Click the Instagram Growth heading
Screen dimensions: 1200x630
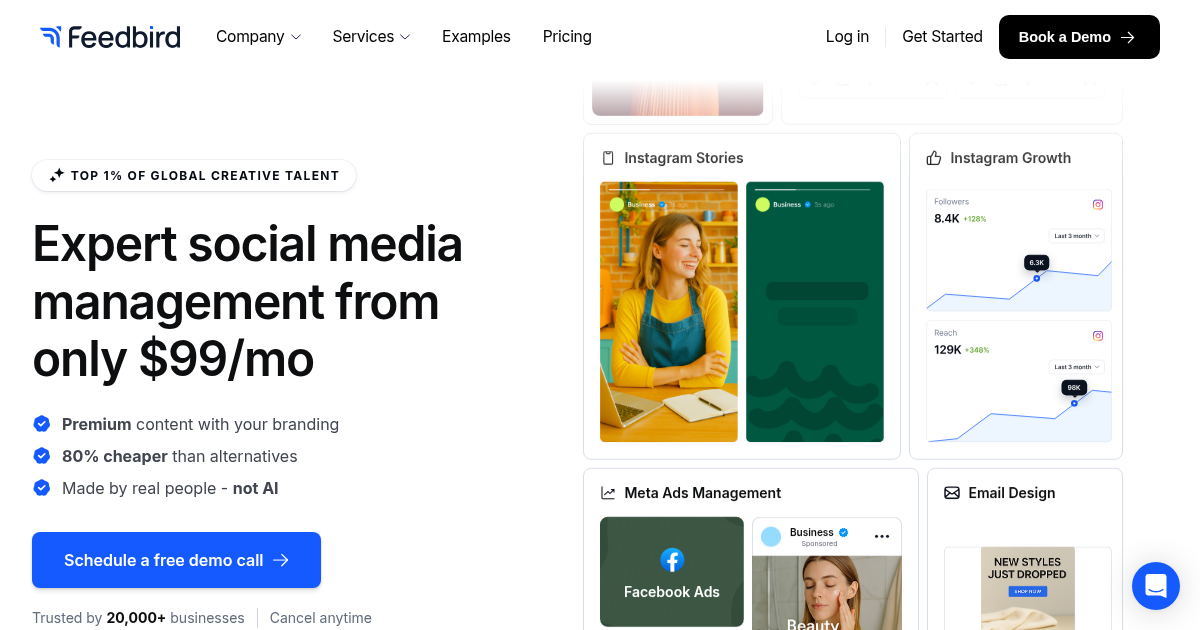[1010, 158]
